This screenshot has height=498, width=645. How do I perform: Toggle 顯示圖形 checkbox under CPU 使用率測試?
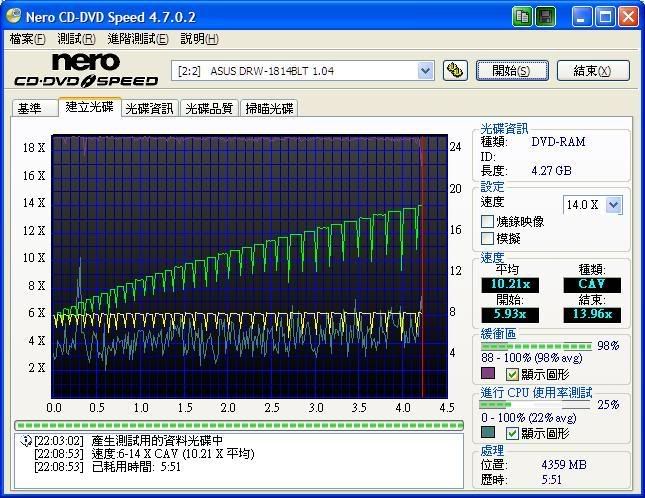coord(512,433)
